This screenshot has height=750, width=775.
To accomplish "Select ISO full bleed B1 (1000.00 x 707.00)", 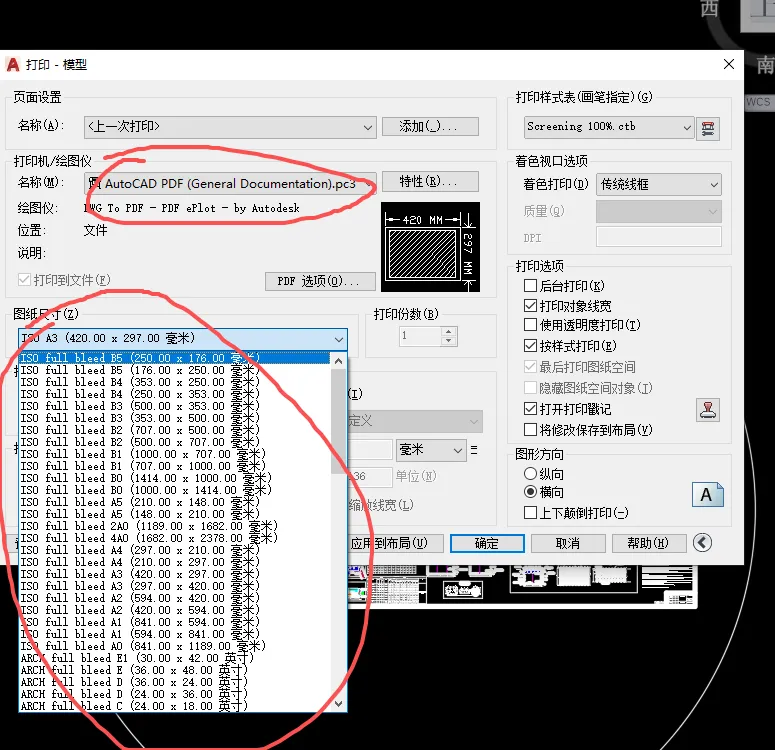I will pyautogui.click(x=174, y=453).
